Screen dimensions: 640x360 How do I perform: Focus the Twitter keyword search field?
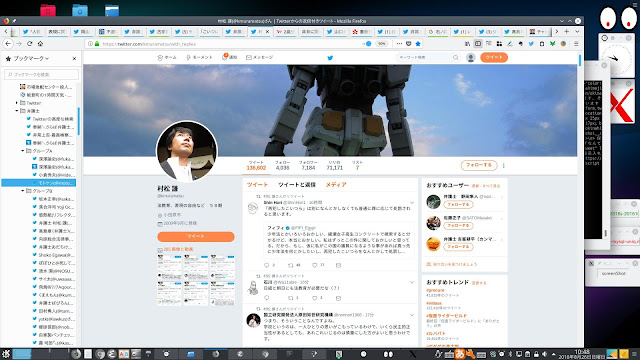(x=428, y=58)
